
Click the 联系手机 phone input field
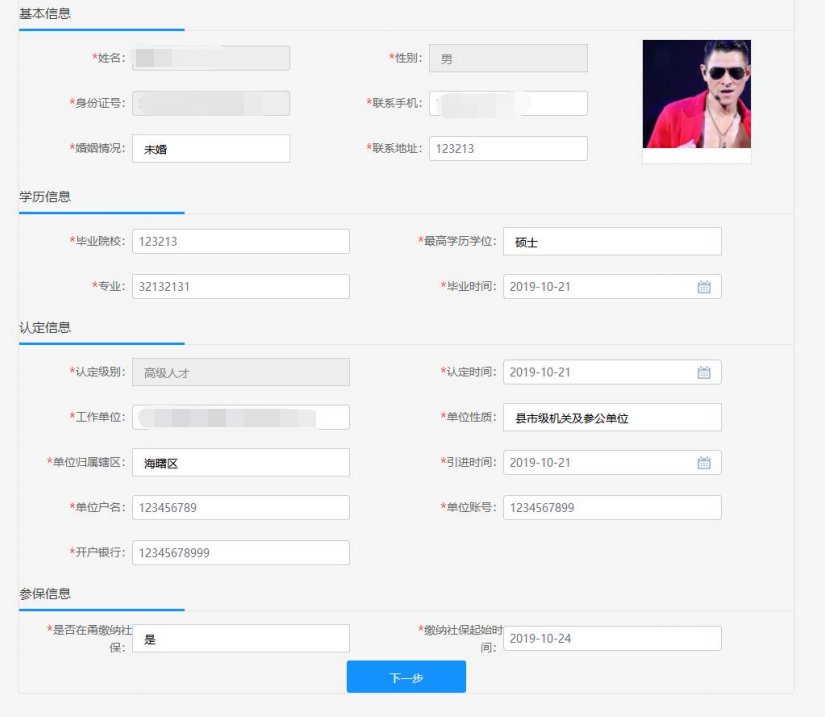coord(508,104)
